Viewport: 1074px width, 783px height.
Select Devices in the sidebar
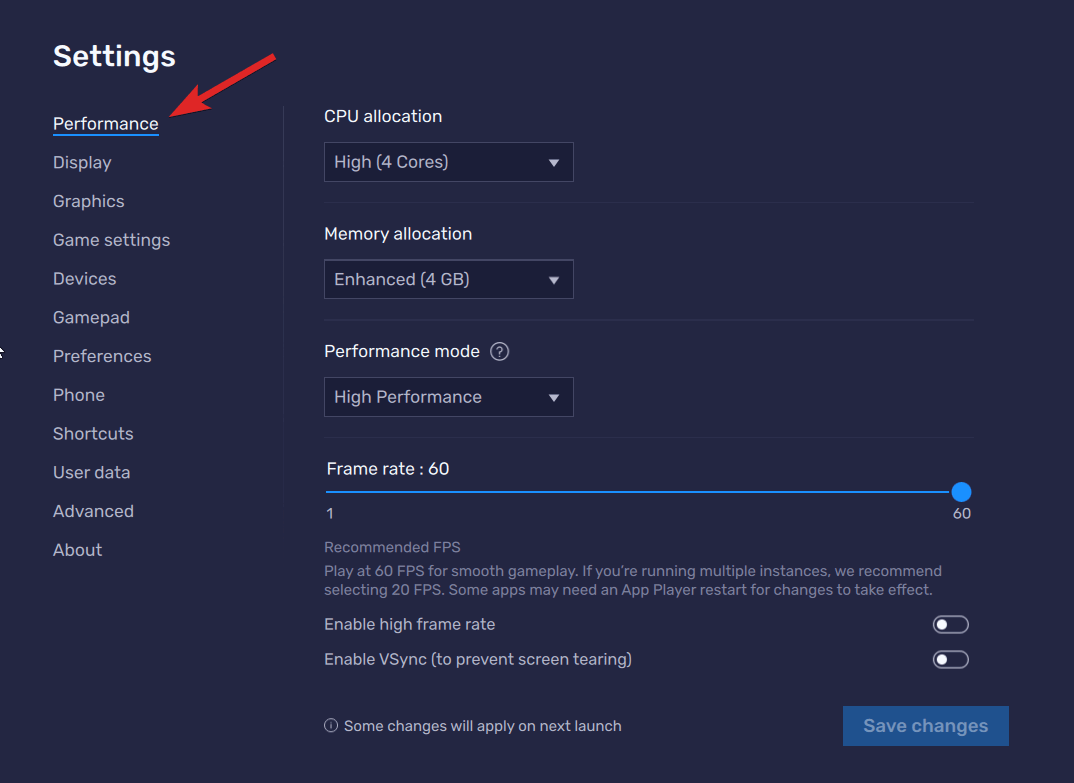(85, 279)
